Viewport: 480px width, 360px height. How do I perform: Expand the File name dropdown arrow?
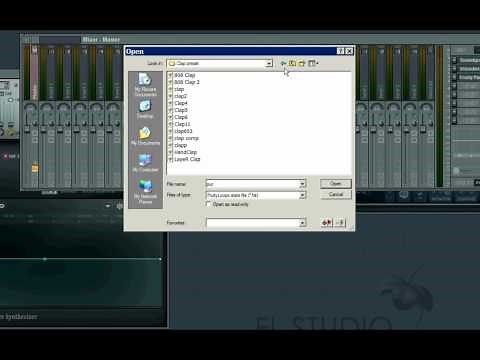pos(302,184)
